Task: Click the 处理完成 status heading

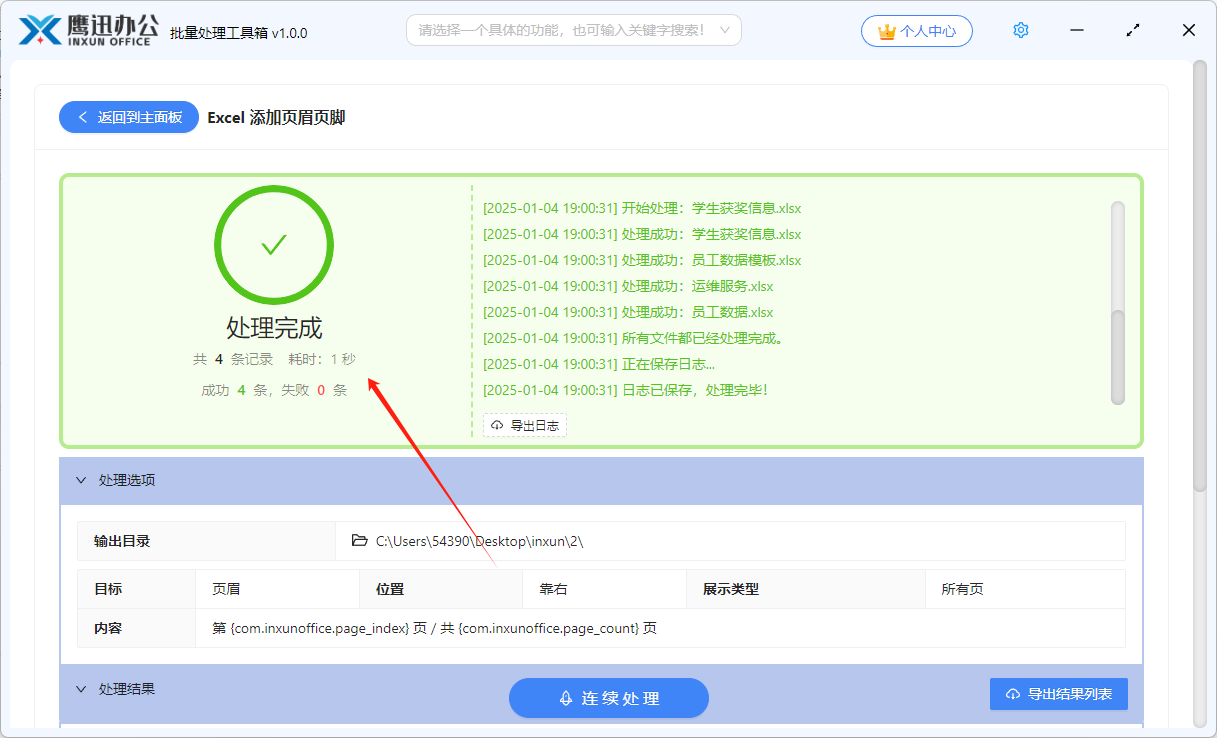Action: point(274,328)
